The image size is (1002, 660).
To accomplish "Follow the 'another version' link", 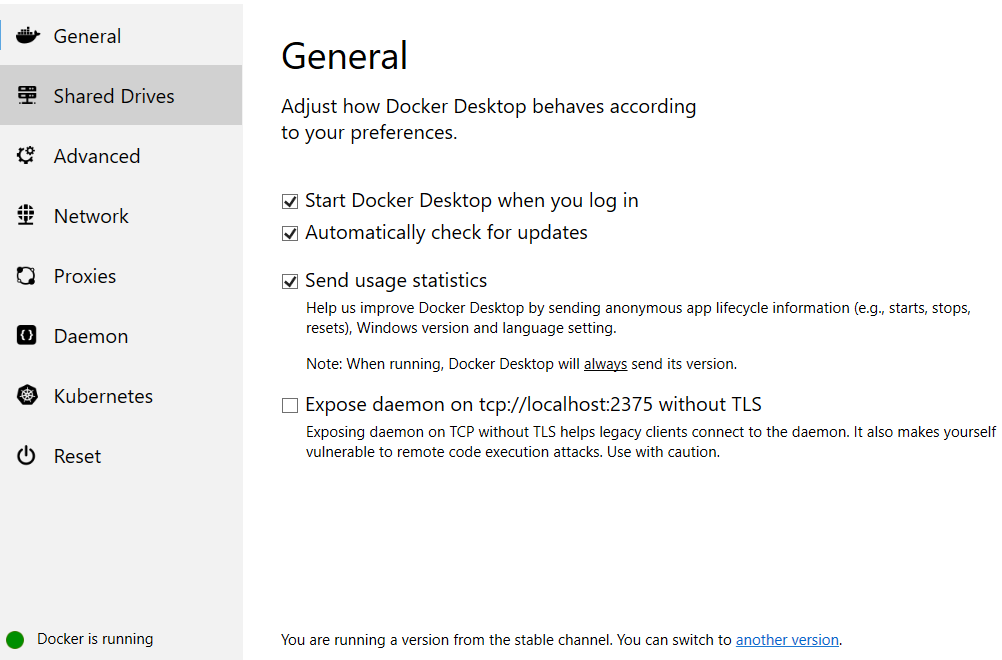I will click(x=787, y=640).
